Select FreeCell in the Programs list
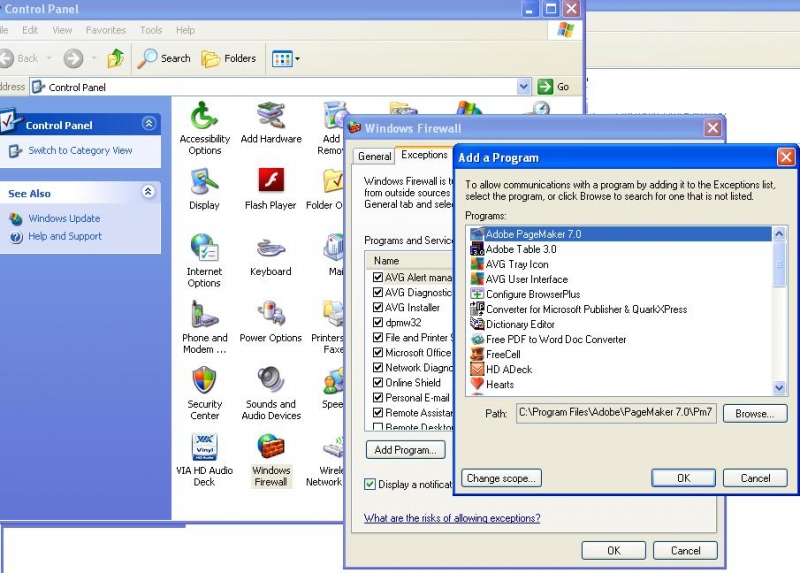The width and height of the screenshot is (800, 573). tap(502, 354)
